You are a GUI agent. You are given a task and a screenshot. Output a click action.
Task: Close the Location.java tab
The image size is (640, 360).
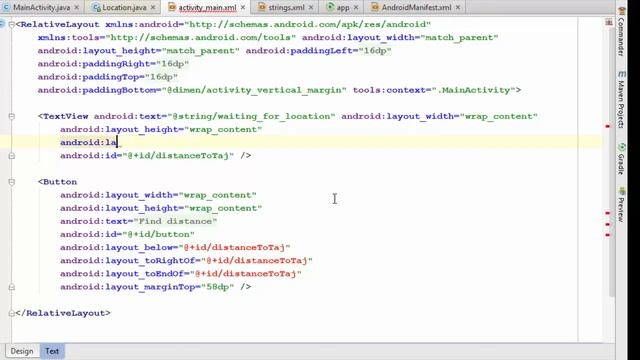[x=153, y=7]
